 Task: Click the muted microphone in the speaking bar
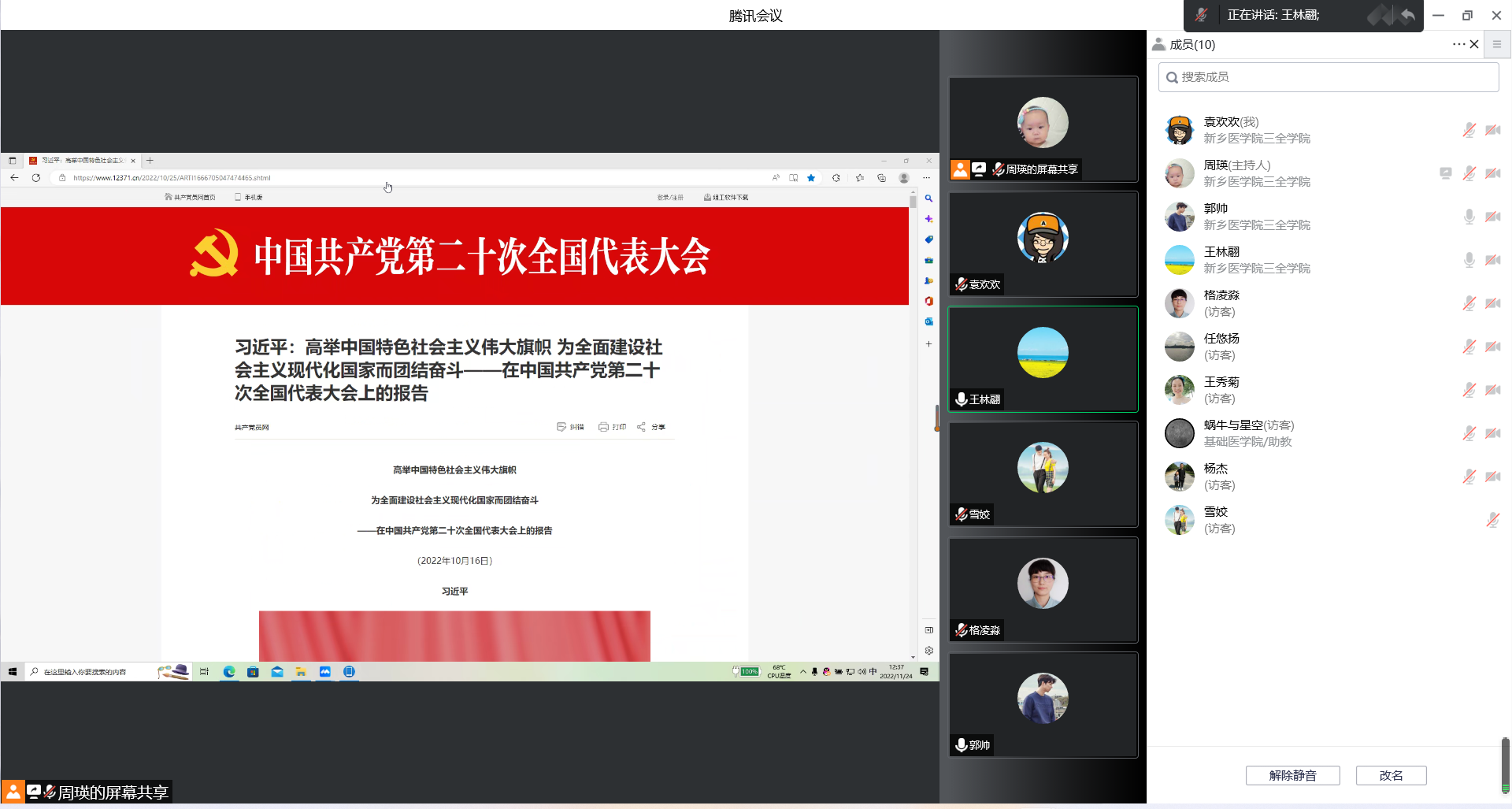tap(1201, 15)
